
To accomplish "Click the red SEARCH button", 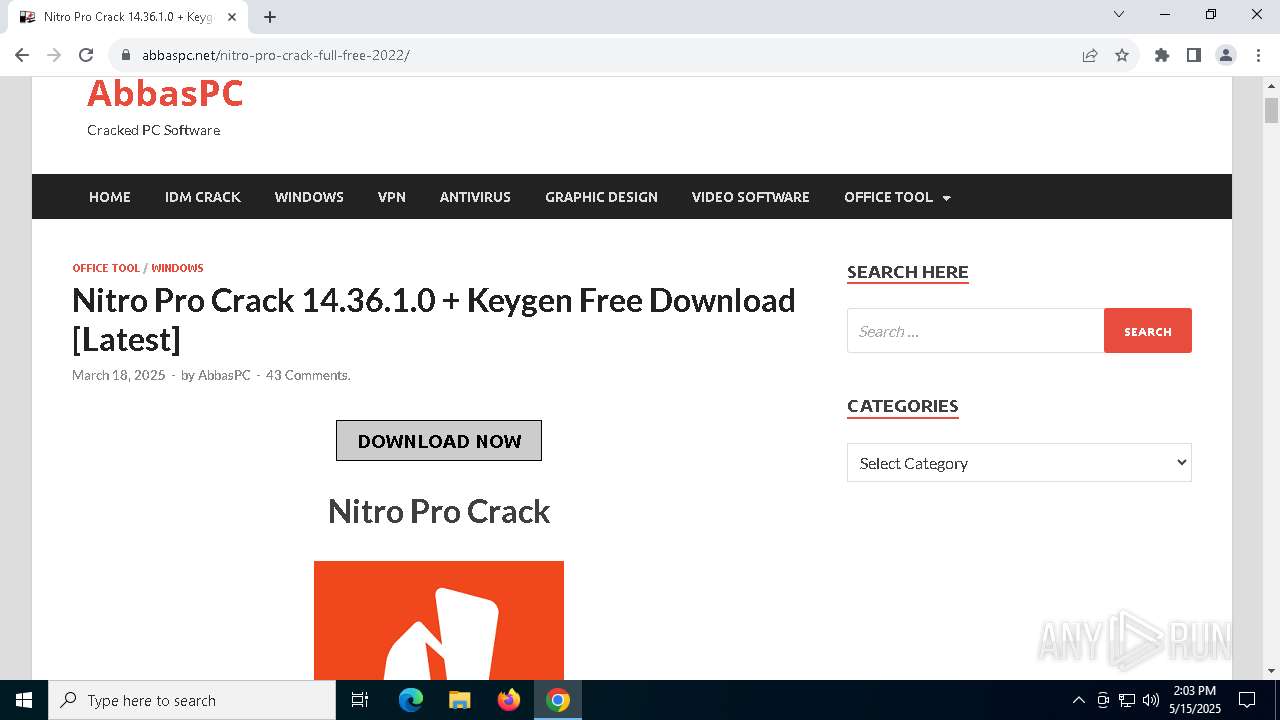I will (1148, 331).
